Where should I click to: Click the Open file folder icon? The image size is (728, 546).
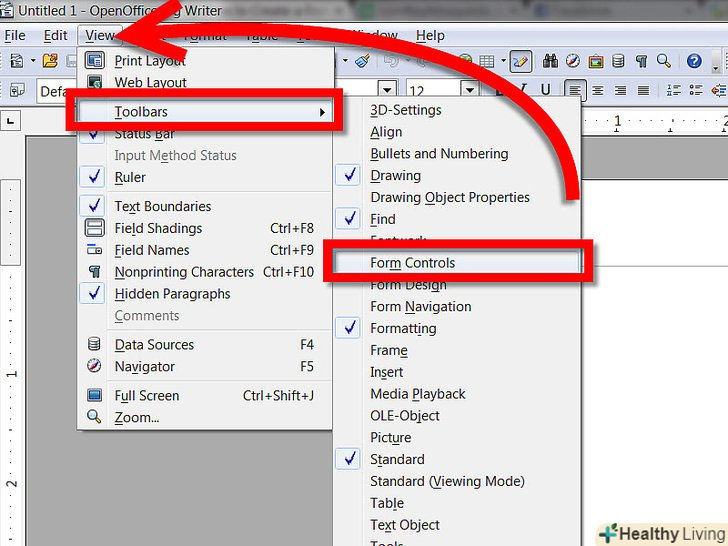click(50, 61)
